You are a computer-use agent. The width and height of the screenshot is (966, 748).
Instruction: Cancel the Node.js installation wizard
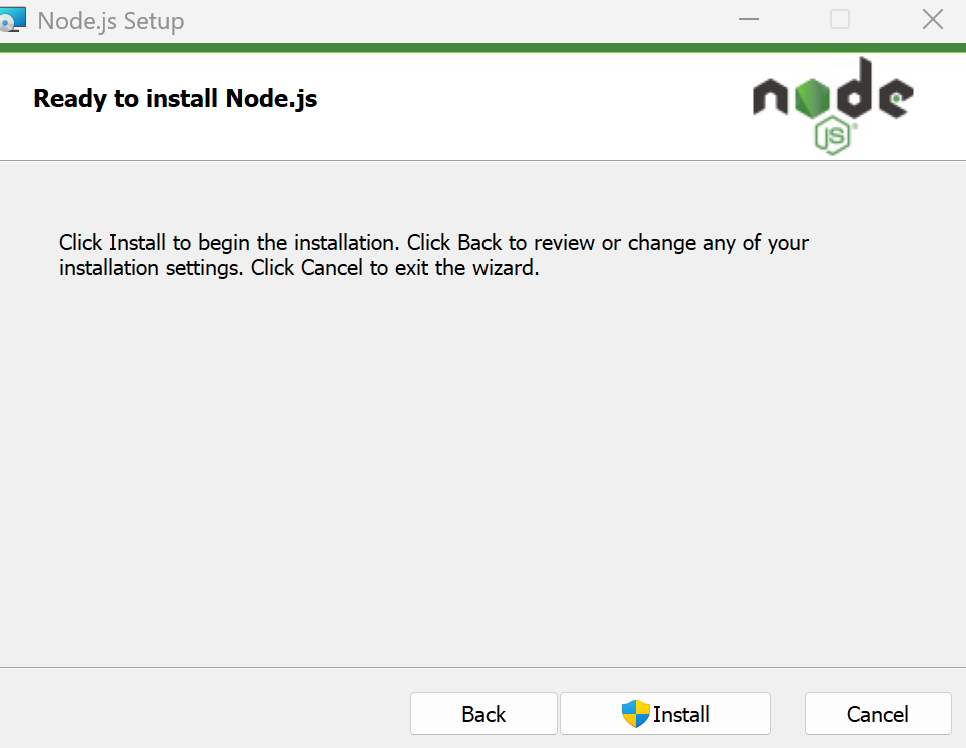click(x=877, y=714)
